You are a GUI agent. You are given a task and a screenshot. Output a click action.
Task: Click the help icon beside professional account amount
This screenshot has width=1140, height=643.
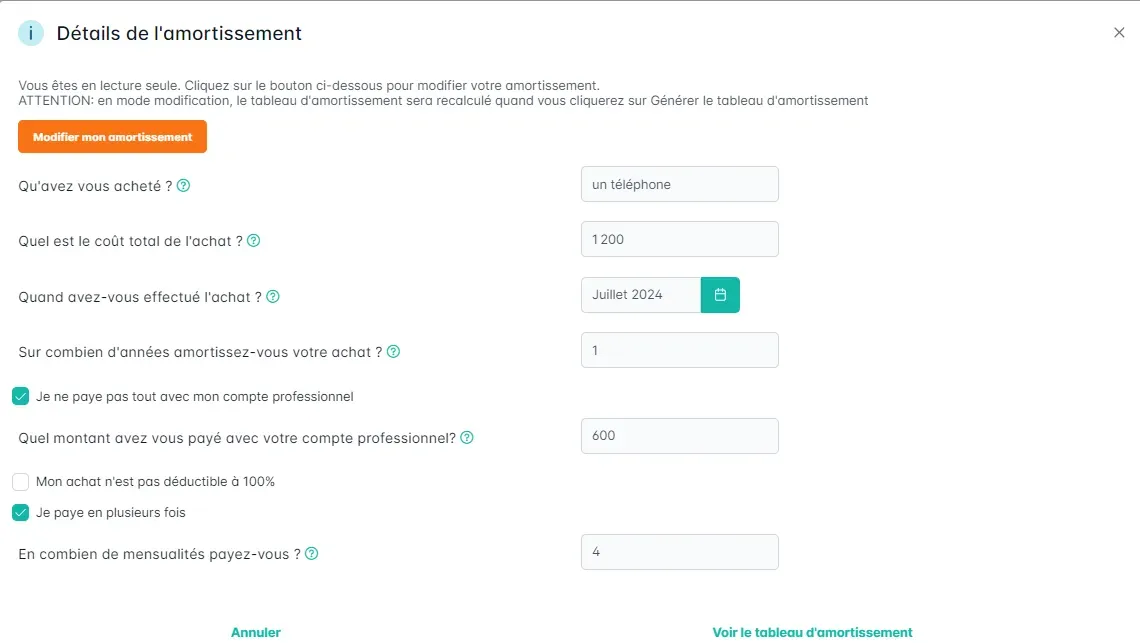click(x=467, y=438)
